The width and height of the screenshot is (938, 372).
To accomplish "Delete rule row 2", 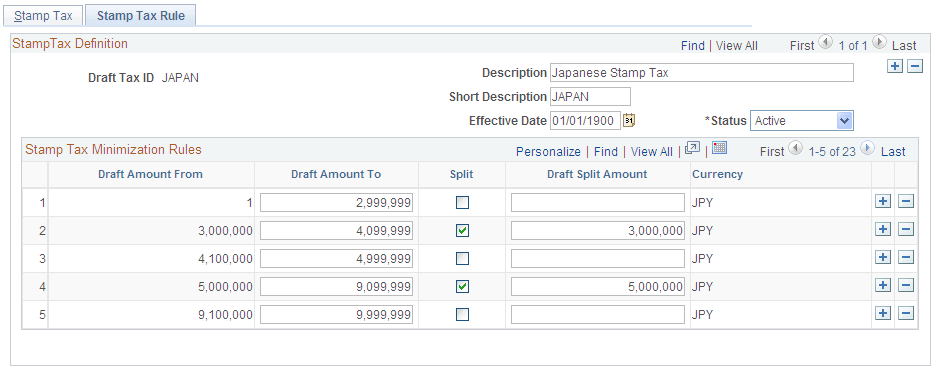I will [906, 230].
